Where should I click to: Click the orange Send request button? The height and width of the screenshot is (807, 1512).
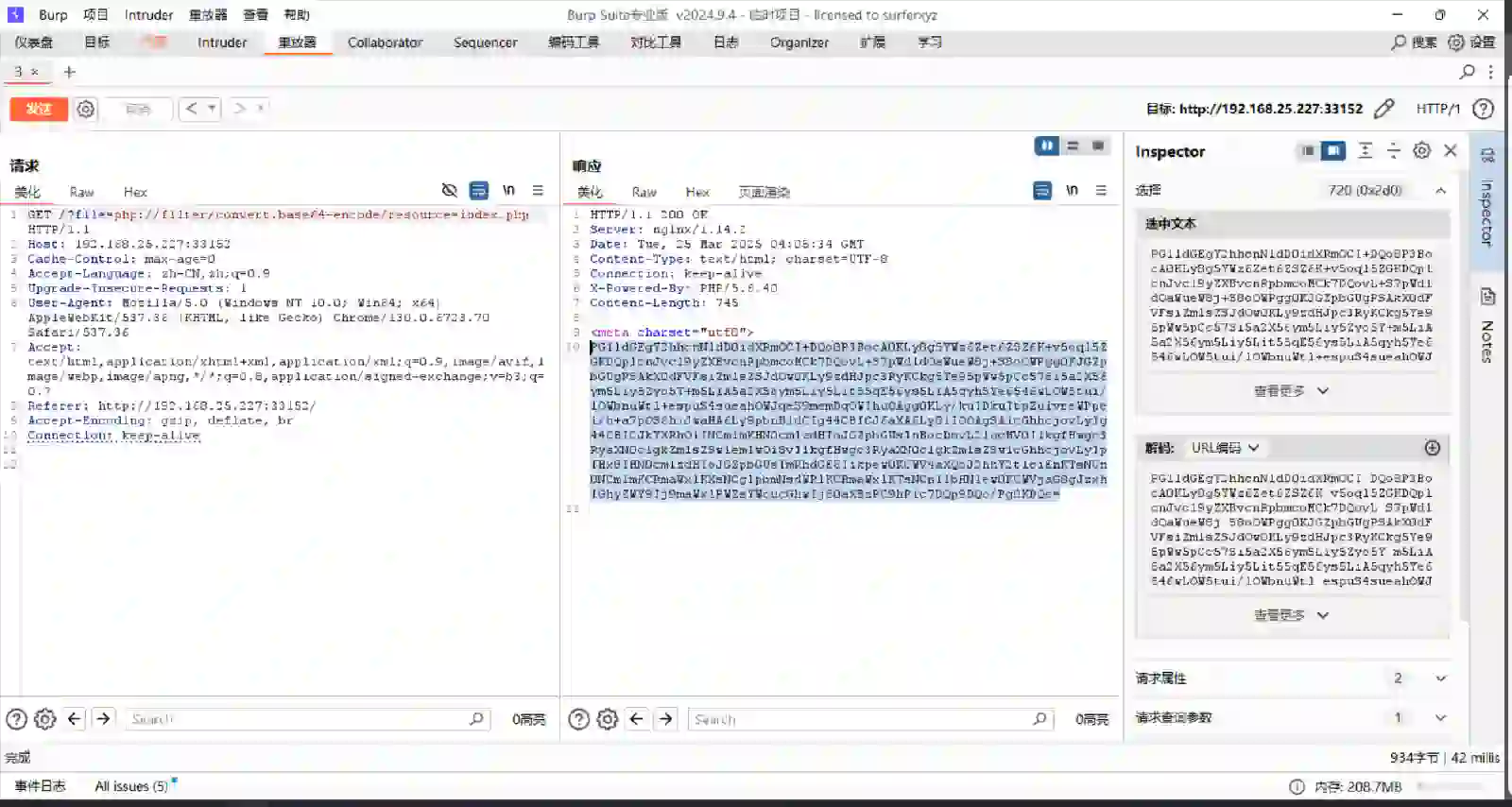[39, 109]
